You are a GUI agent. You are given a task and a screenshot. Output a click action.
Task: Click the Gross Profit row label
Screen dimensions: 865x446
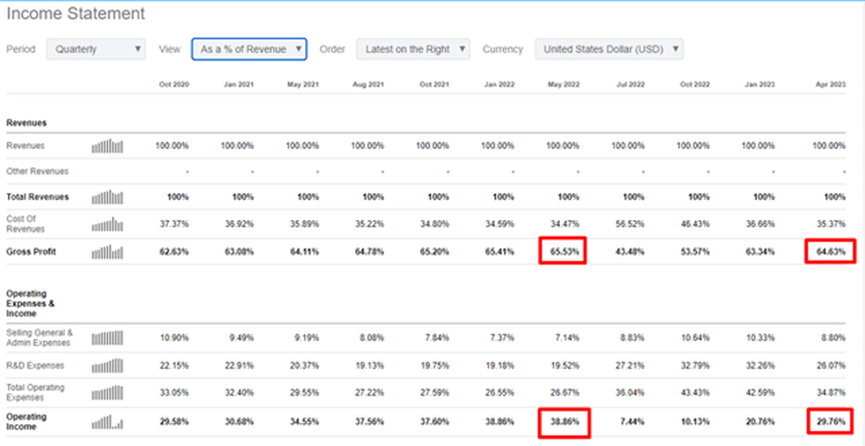pos(31,252)
